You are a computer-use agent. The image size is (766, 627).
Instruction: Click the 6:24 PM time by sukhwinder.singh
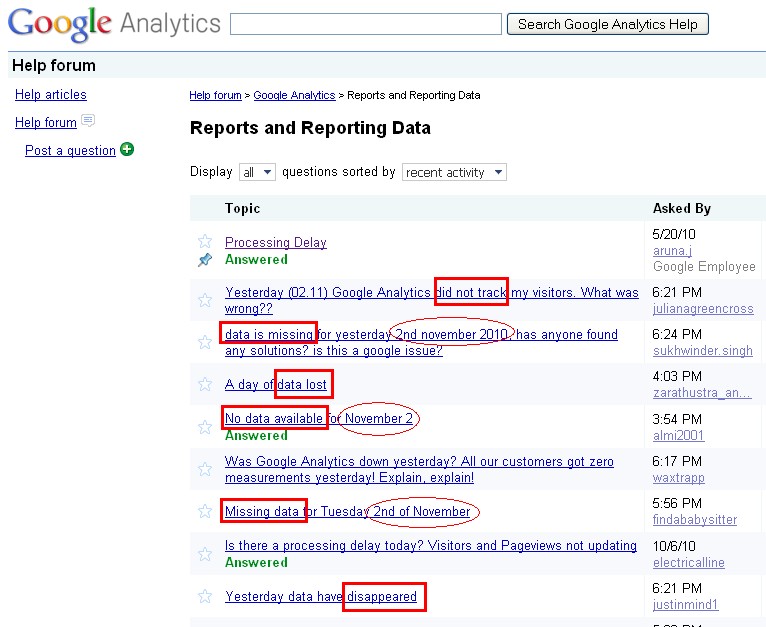(677, 334)
